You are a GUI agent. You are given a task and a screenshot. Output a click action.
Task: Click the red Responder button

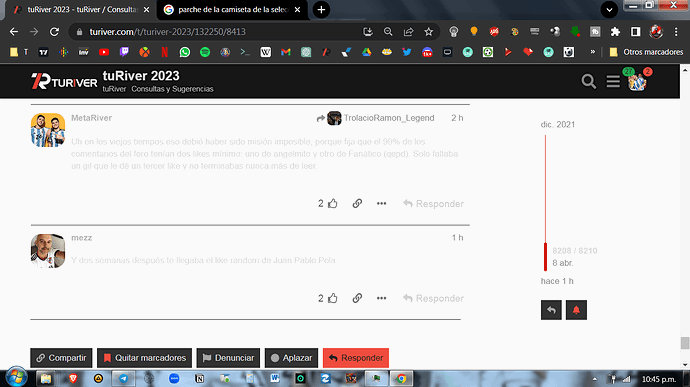point(356,358)
